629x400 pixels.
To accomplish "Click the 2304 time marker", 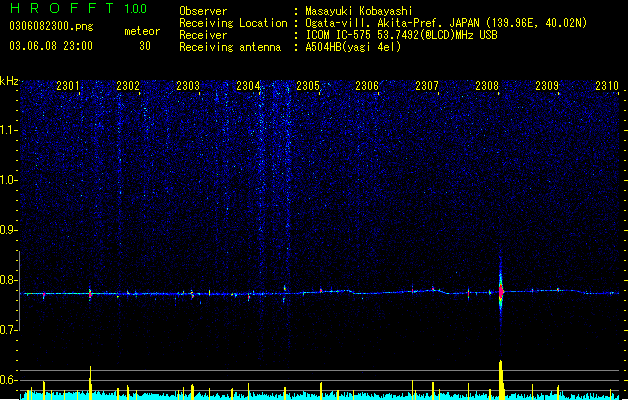I will [x=248, y=86].
